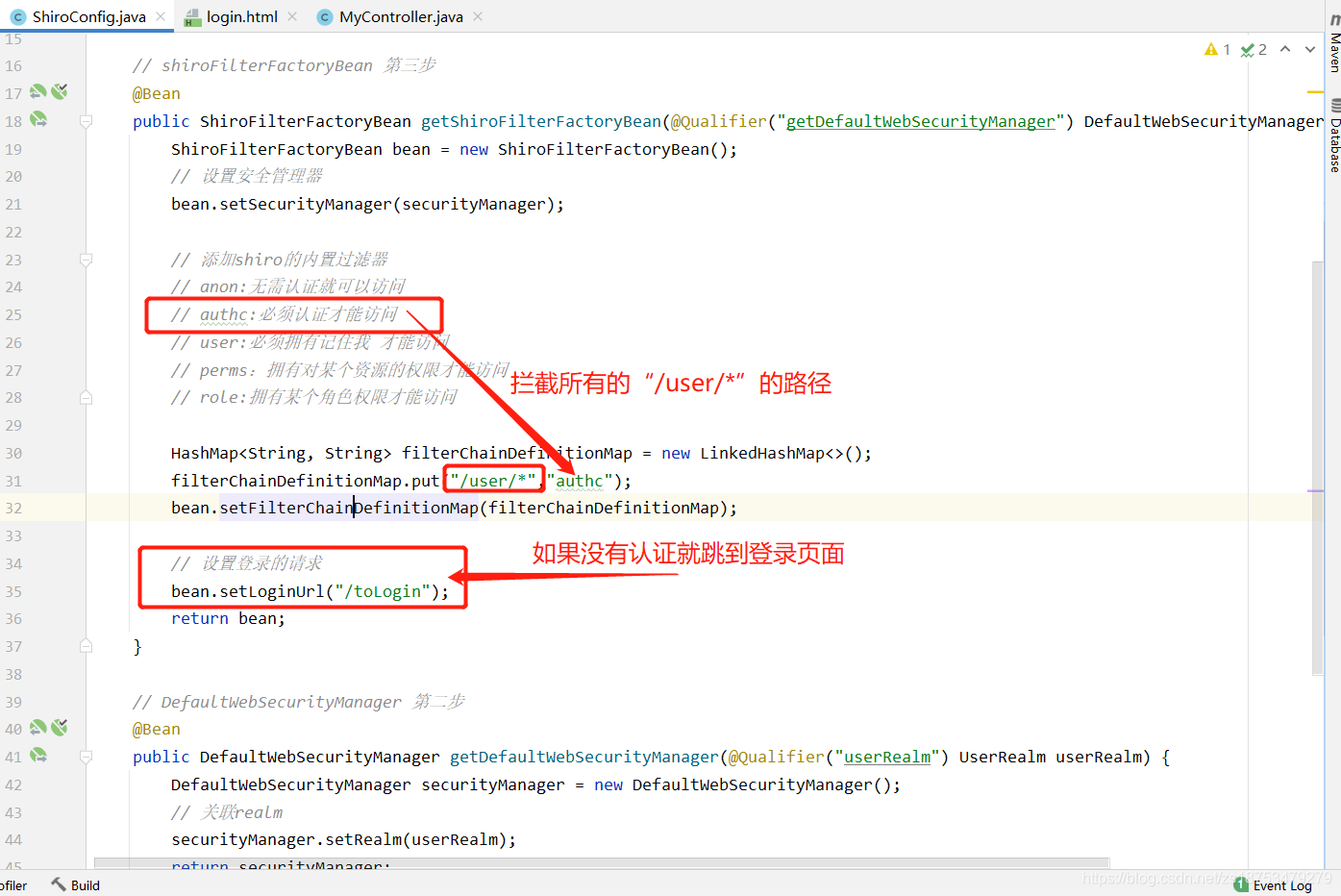Click the autowired dependencies gutter icon on line 18
This screenshot has width=1341, height=896.
38,120
